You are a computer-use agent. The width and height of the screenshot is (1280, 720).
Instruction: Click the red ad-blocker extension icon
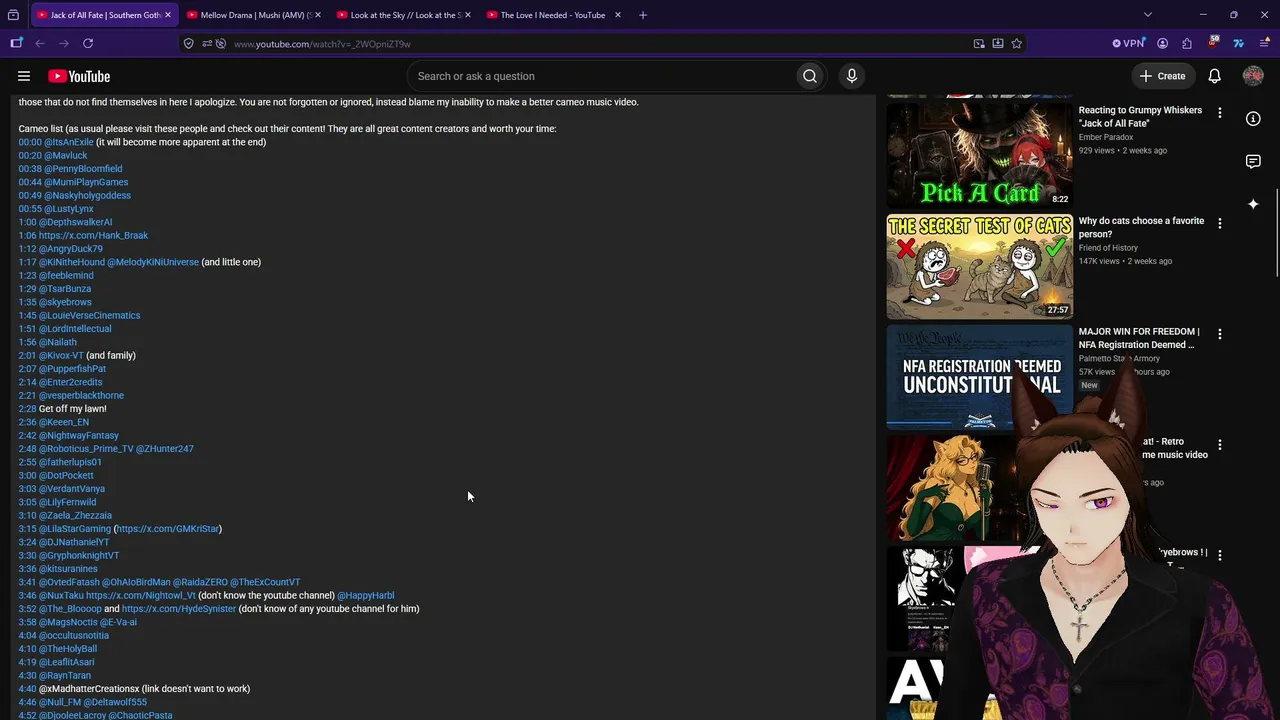click(x=1213, y=43)
